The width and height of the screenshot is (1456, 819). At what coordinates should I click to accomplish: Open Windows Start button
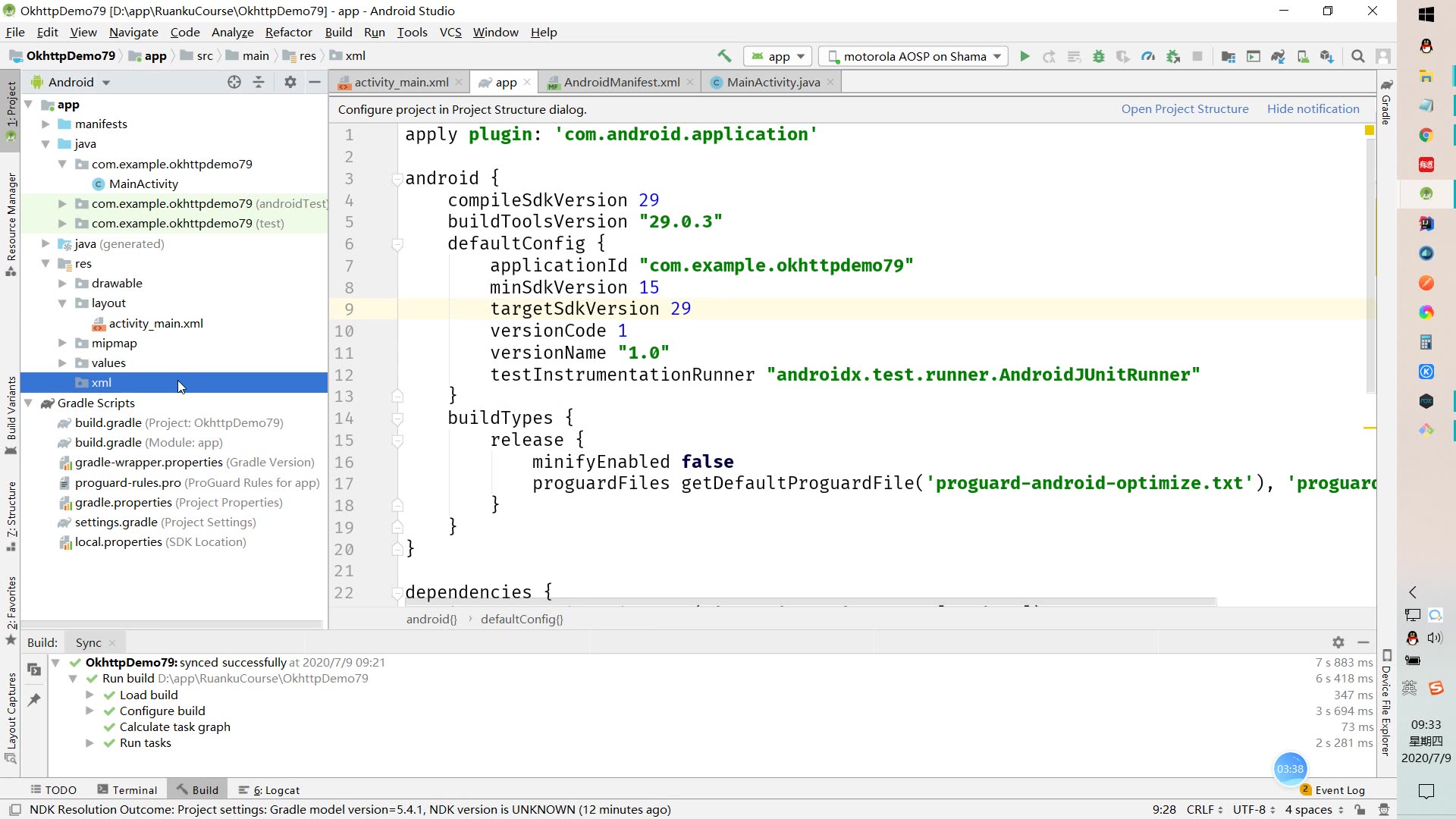tap(1426, 14)
